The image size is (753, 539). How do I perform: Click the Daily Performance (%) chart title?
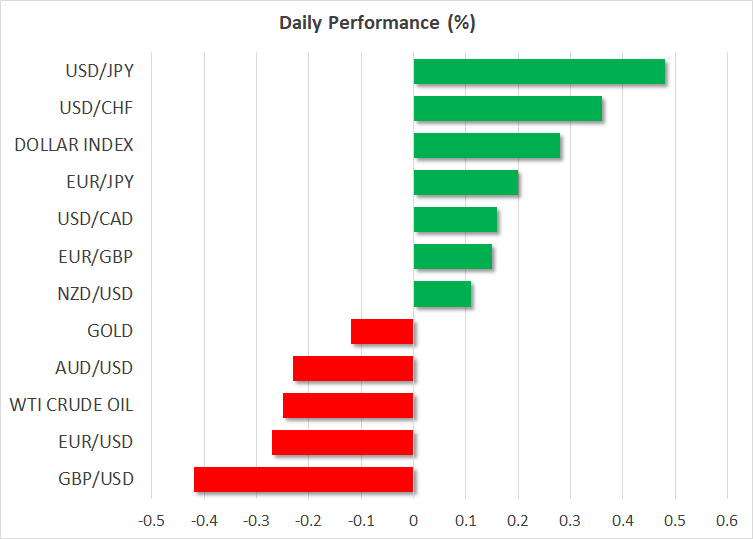[x=376, y=22]
